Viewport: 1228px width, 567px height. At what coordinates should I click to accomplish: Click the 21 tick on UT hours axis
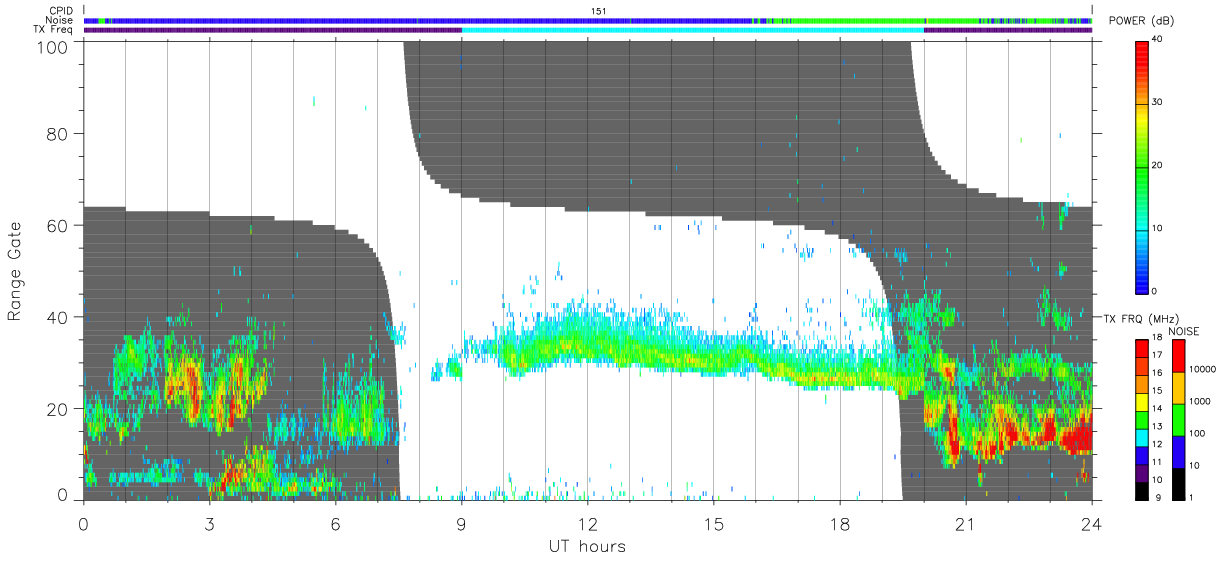965,522
